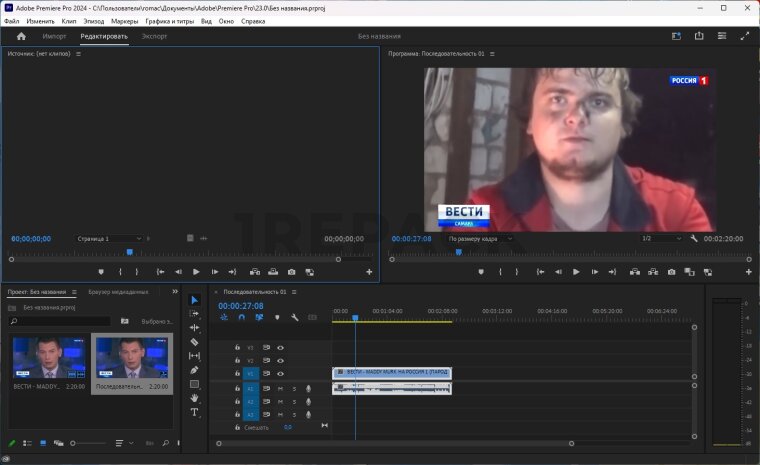Pick the Ripple Edit tool
This screenshot has width=760, height=465.
194,328
